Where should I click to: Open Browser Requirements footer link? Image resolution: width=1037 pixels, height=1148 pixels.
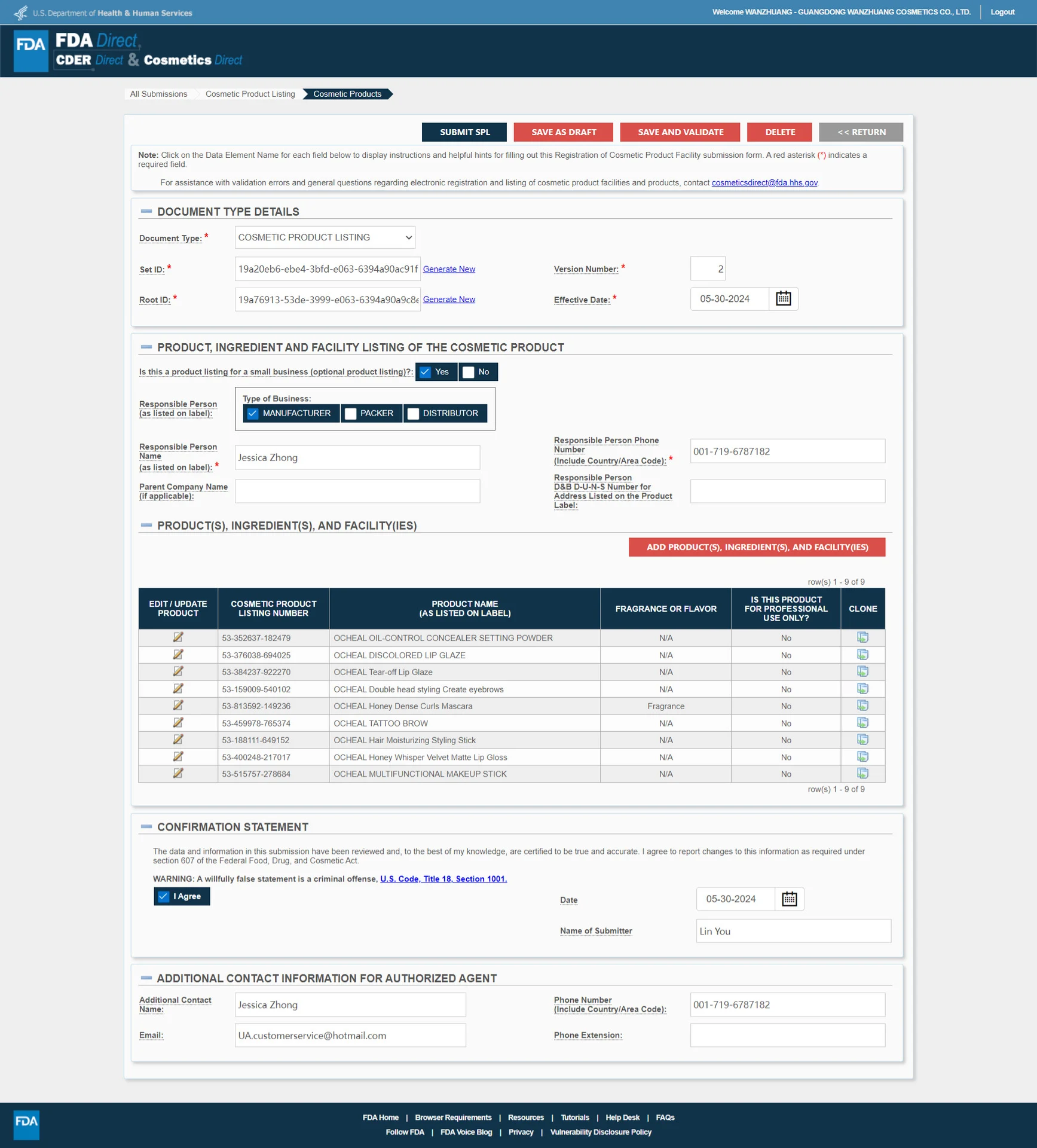click(453, 1118)
